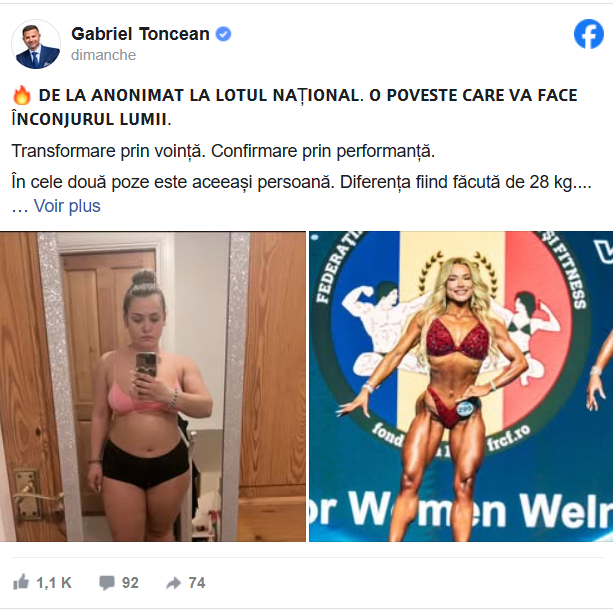613x611 pixels.
Task: Click the sentence mentioning 28 kg
Action: (301, 182)
